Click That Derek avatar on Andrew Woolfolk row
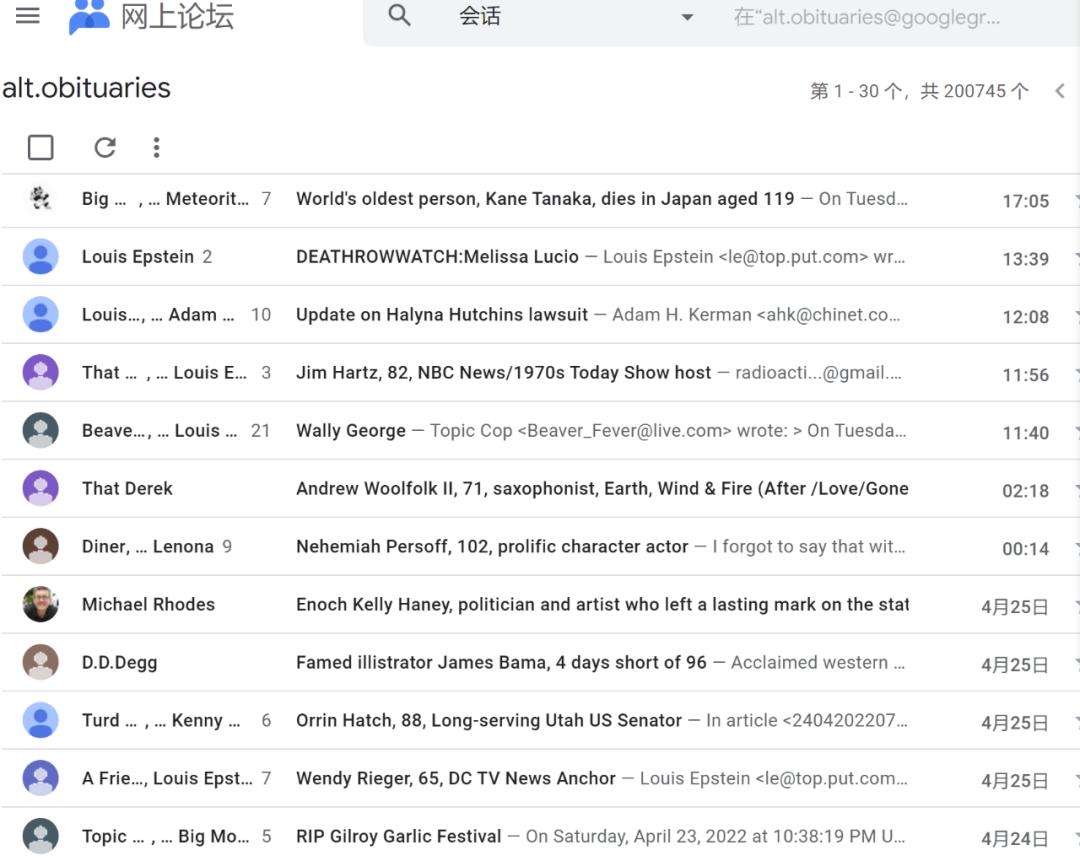Image resolution: width=1080 pixels, height=861 pixels. click(x=41, y=488)
